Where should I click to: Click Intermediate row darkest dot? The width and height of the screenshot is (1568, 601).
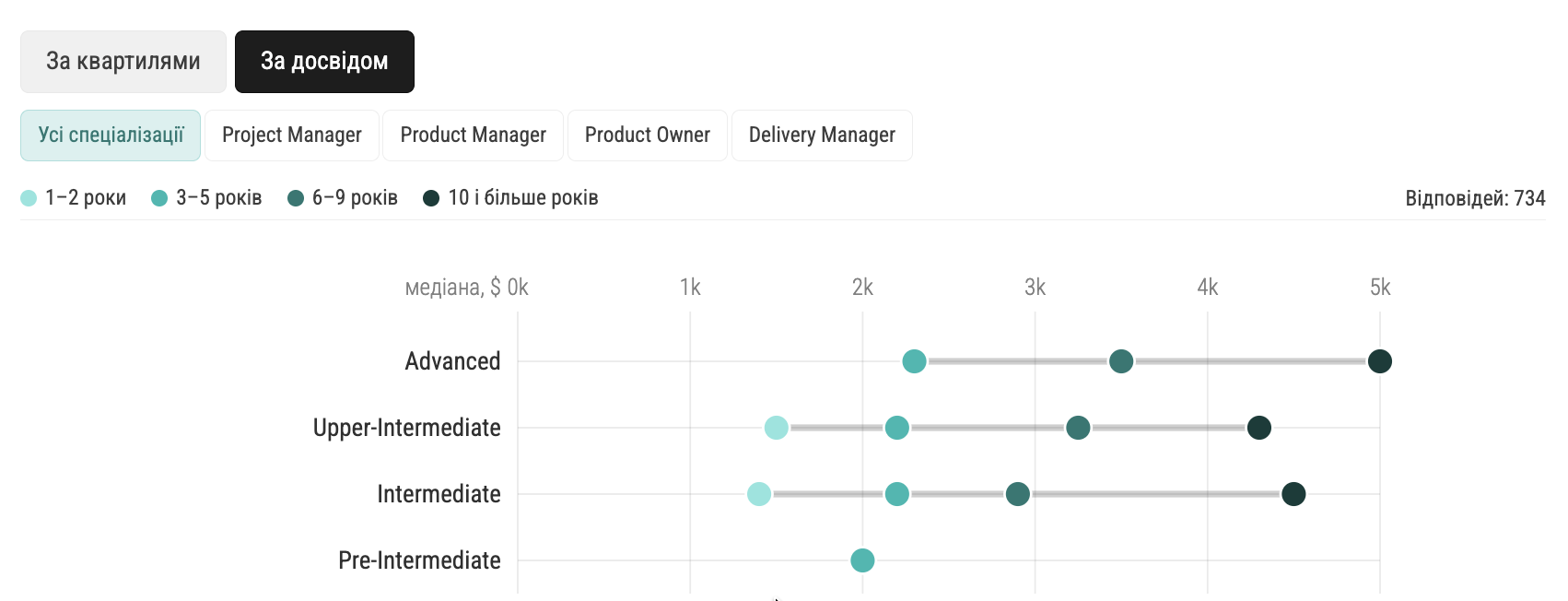pos(1293,494)
